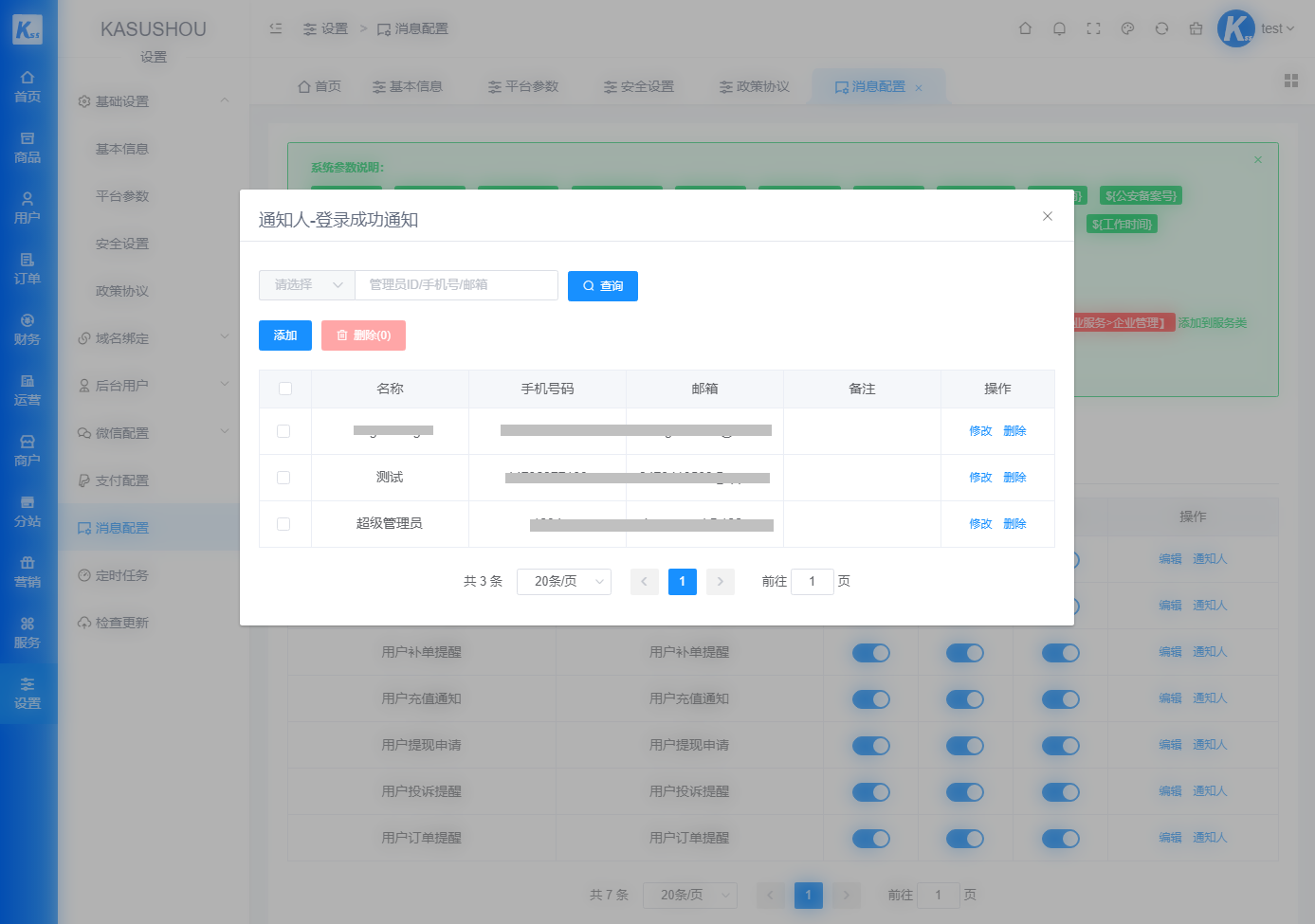Open 检查更新 in the settings menu
Image resolution: width=1315 pixels, height=924 pixels.
(x=153, y=623)
